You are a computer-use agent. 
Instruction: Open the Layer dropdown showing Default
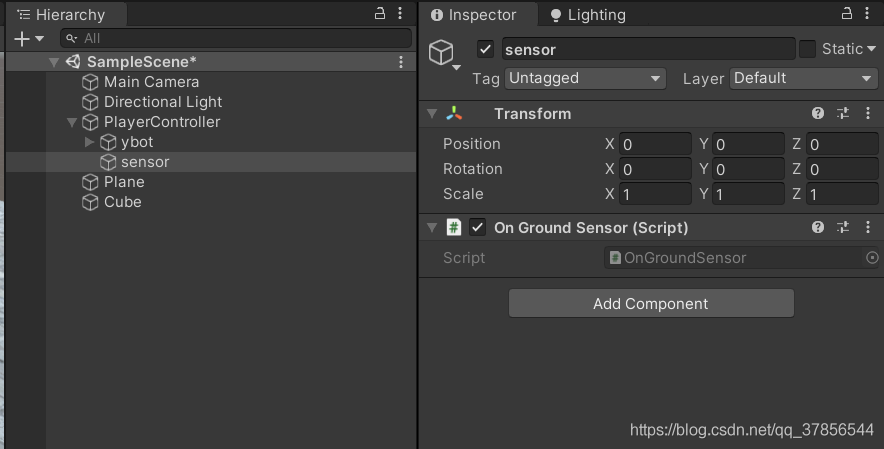click(x=804, y=78)
